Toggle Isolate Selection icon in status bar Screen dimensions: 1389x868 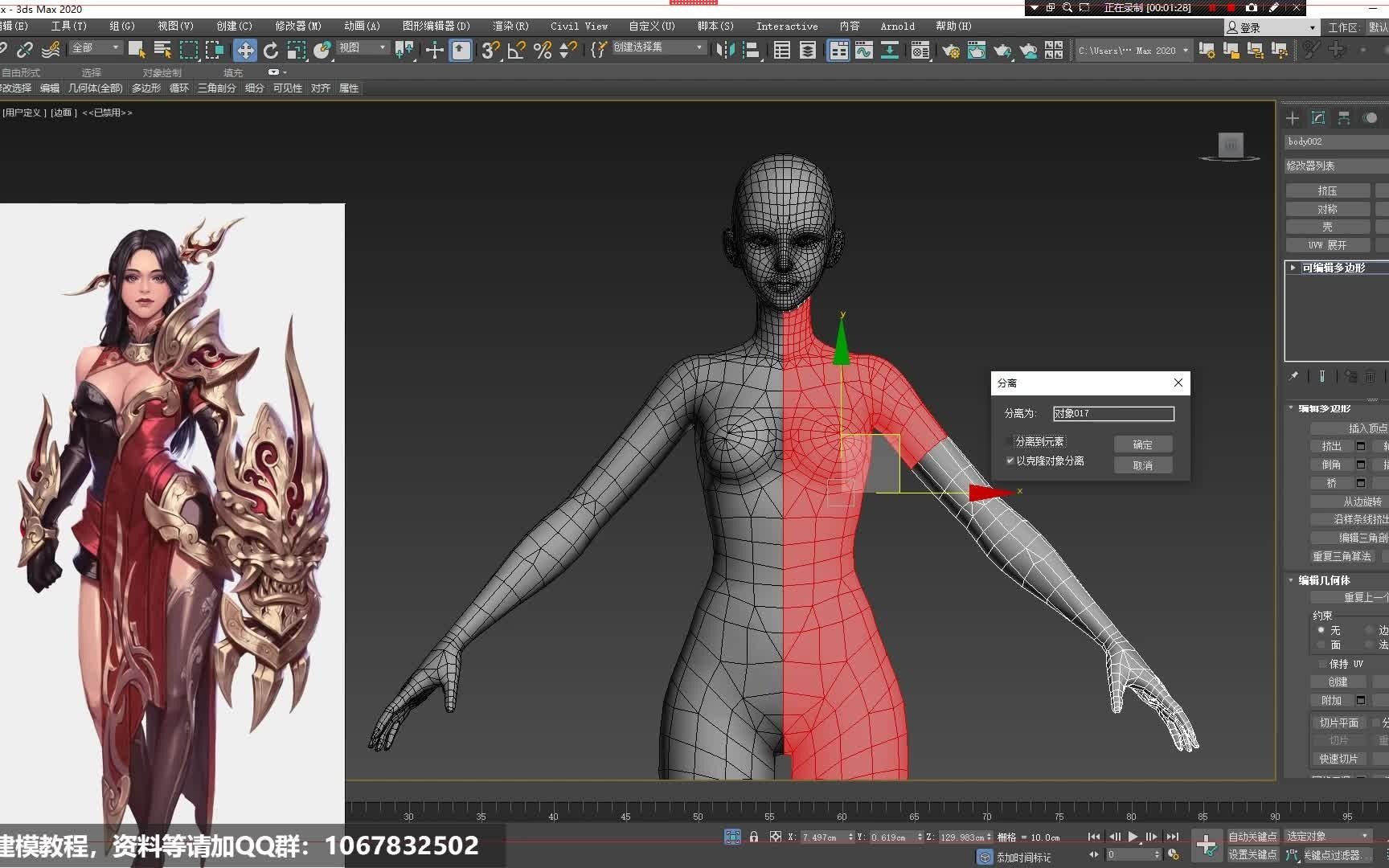click(733, 837)
